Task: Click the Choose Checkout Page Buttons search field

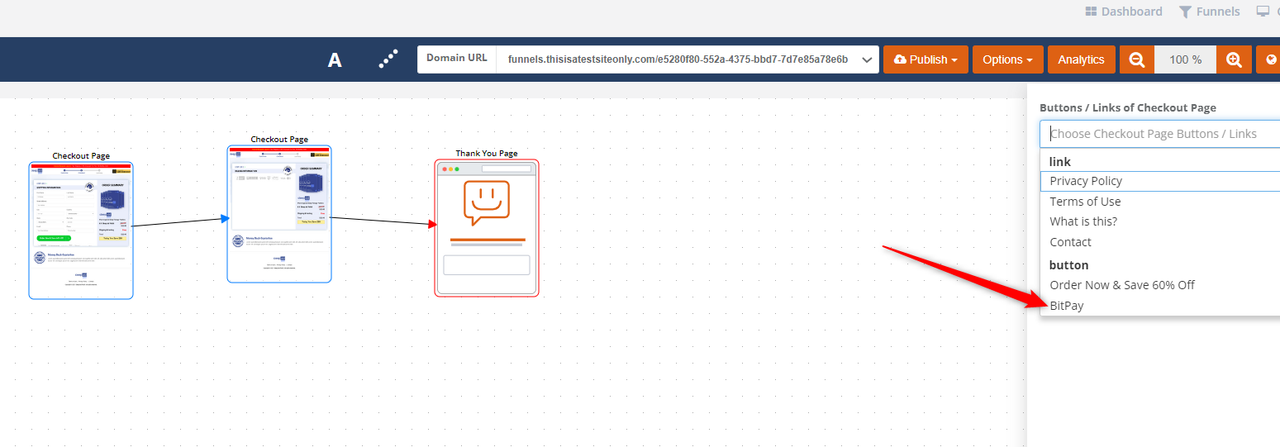Action: (x=1160, y=134)
